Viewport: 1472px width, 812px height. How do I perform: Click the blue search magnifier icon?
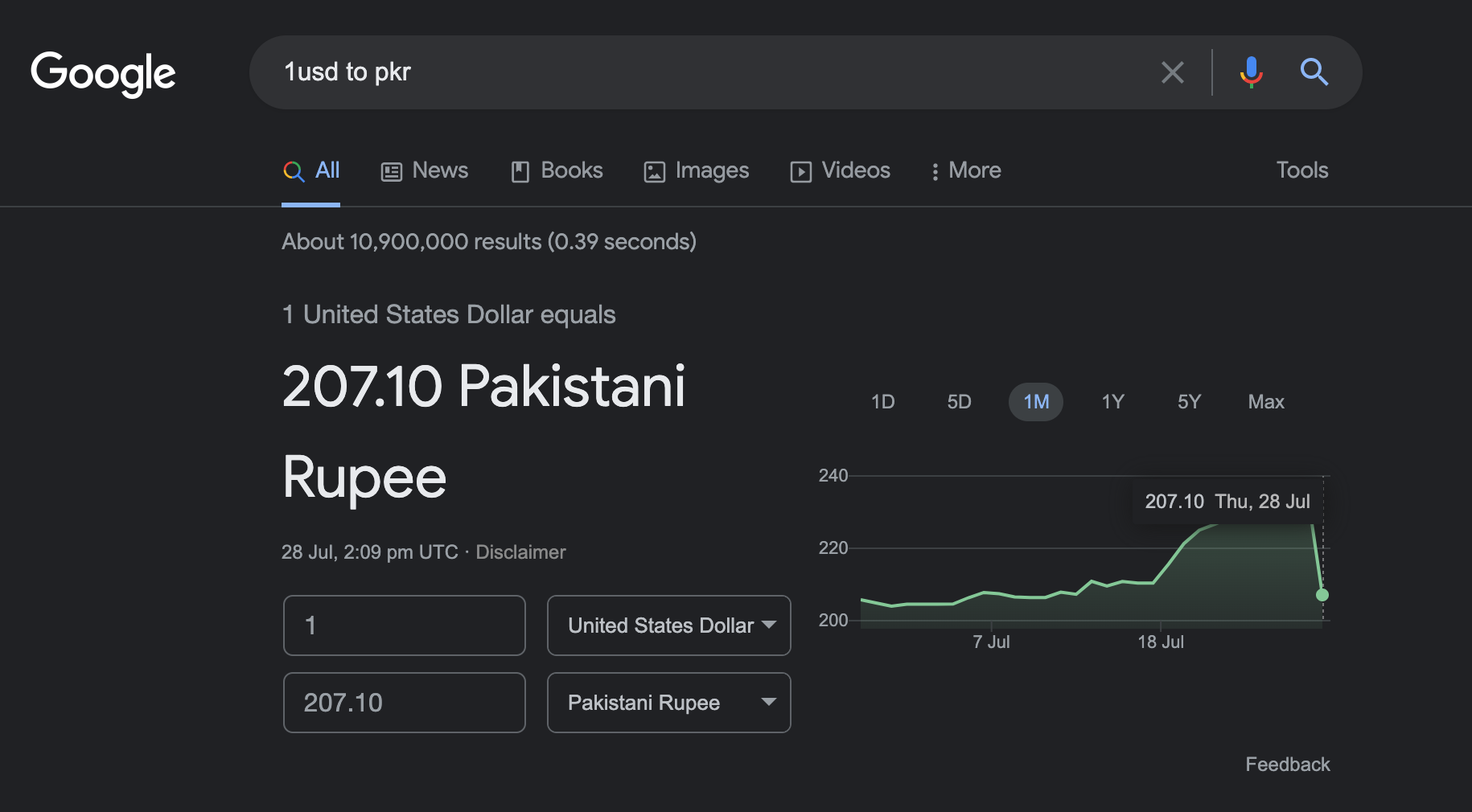point(1314,72)
